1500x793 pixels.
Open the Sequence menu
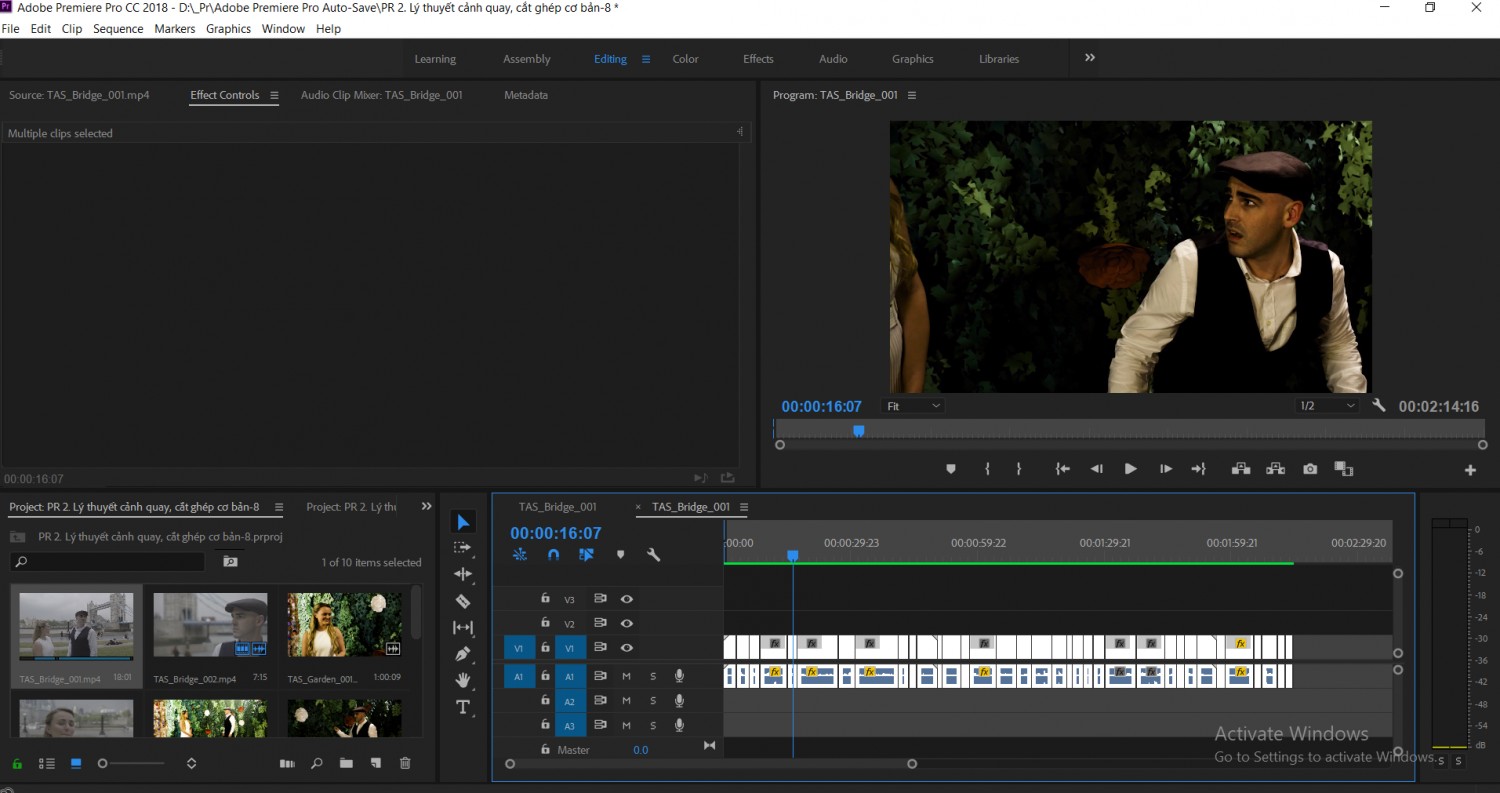tap(118, 29)
